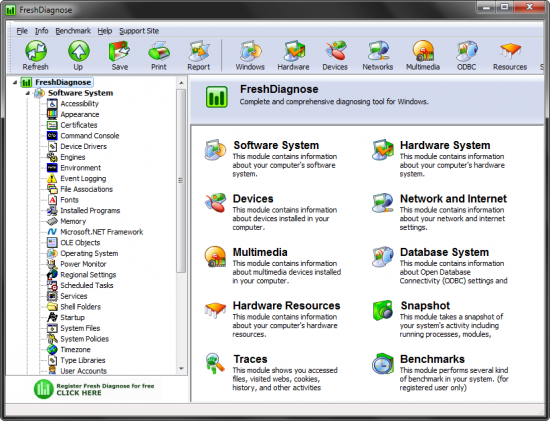Screen dimensions: 550x421
Task: Open the ODBC toolbar icon
Action: [x=467, y=51]
